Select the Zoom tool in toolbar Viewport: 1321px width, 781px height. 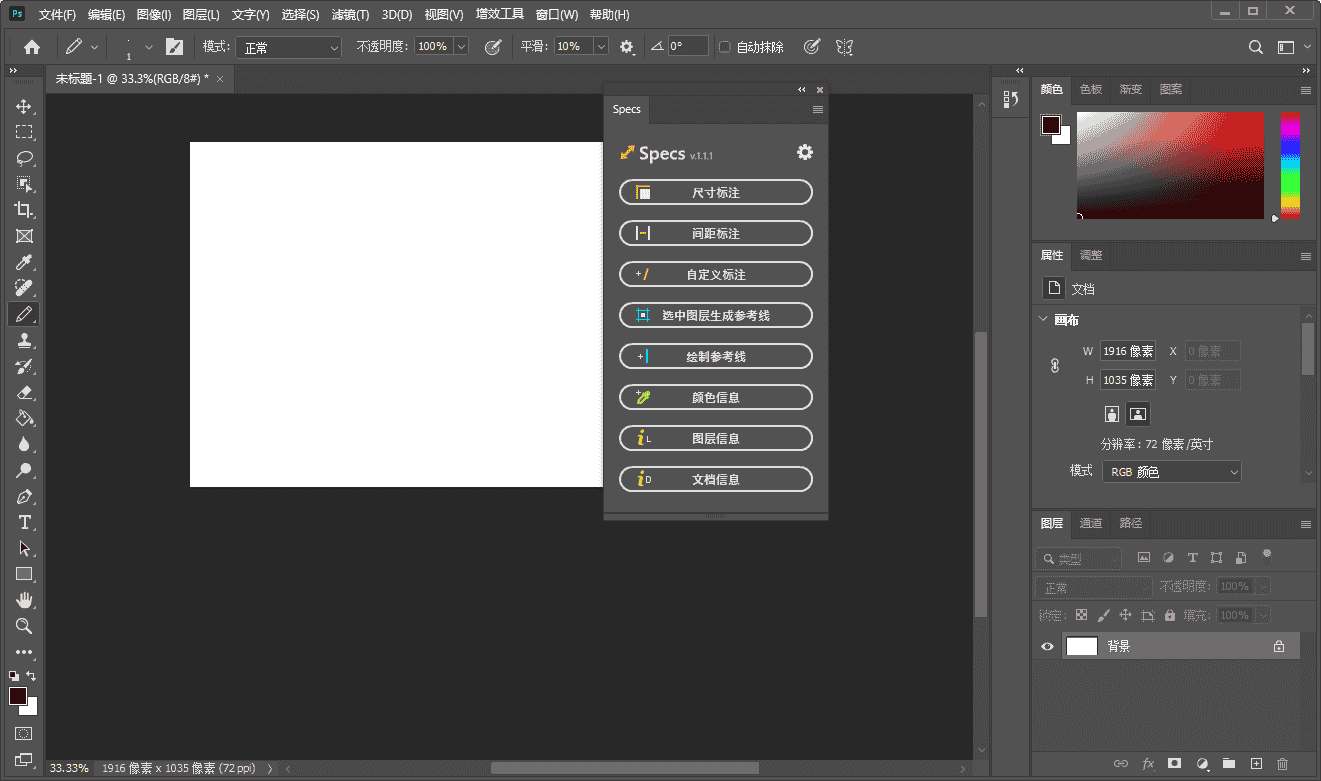click(24, 626)
